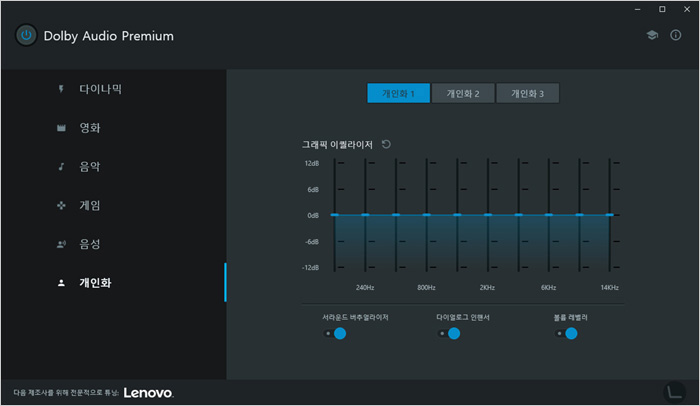
Task: Select the 음악 music profile
Action: pyautogui.click(x=113, y=167)
